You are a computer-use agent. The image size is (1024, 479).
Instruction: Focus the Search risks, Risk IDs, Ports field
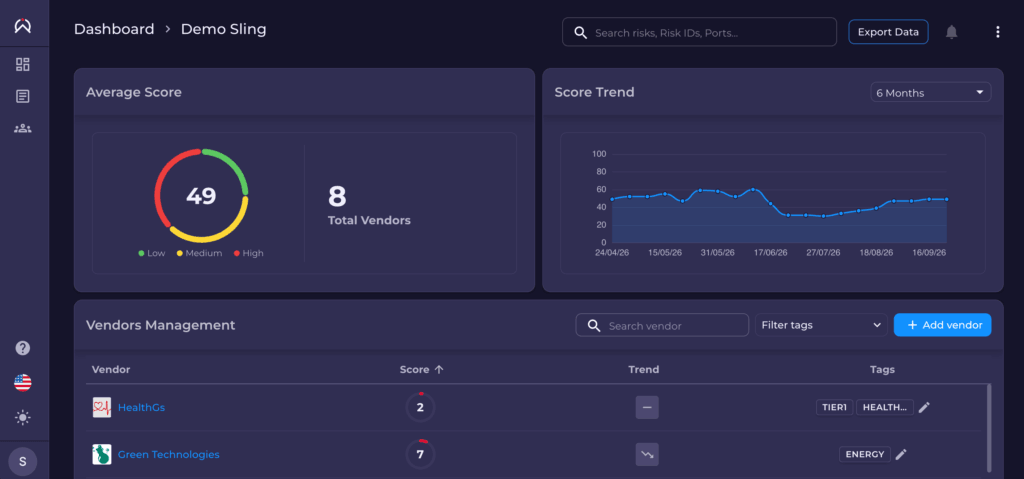point(699,32)
